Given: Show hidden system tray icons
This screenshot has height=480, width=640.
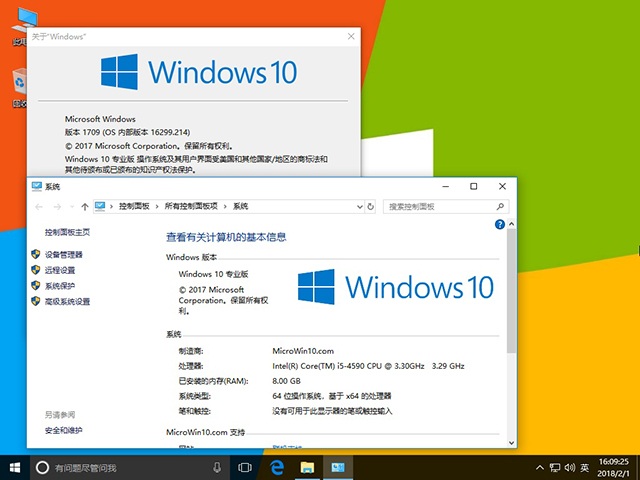Looking at the screenshot, I should [x=540, y=468].
